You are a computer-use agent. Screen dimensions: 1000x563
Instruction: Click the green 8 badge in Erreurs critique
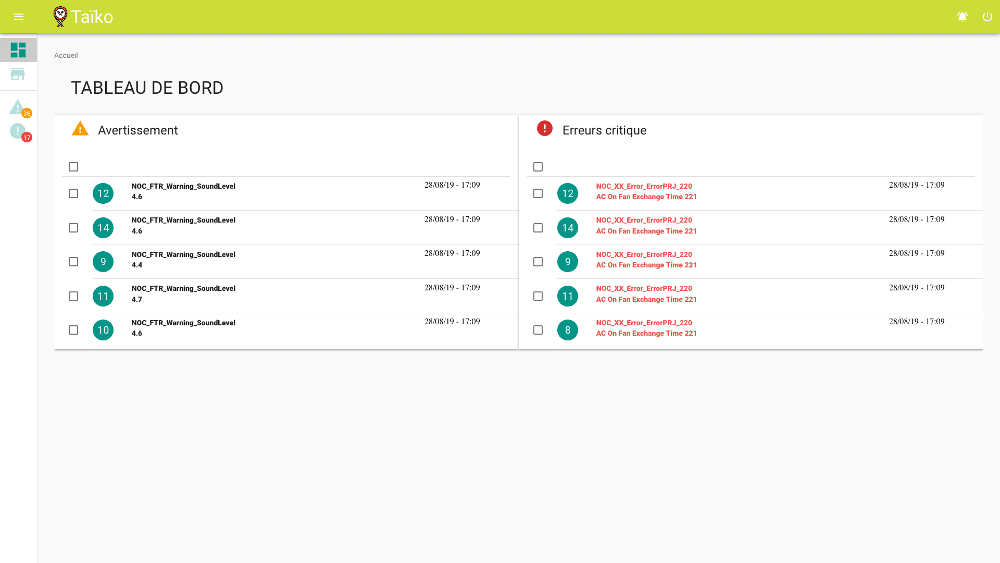tap(568, 330)
